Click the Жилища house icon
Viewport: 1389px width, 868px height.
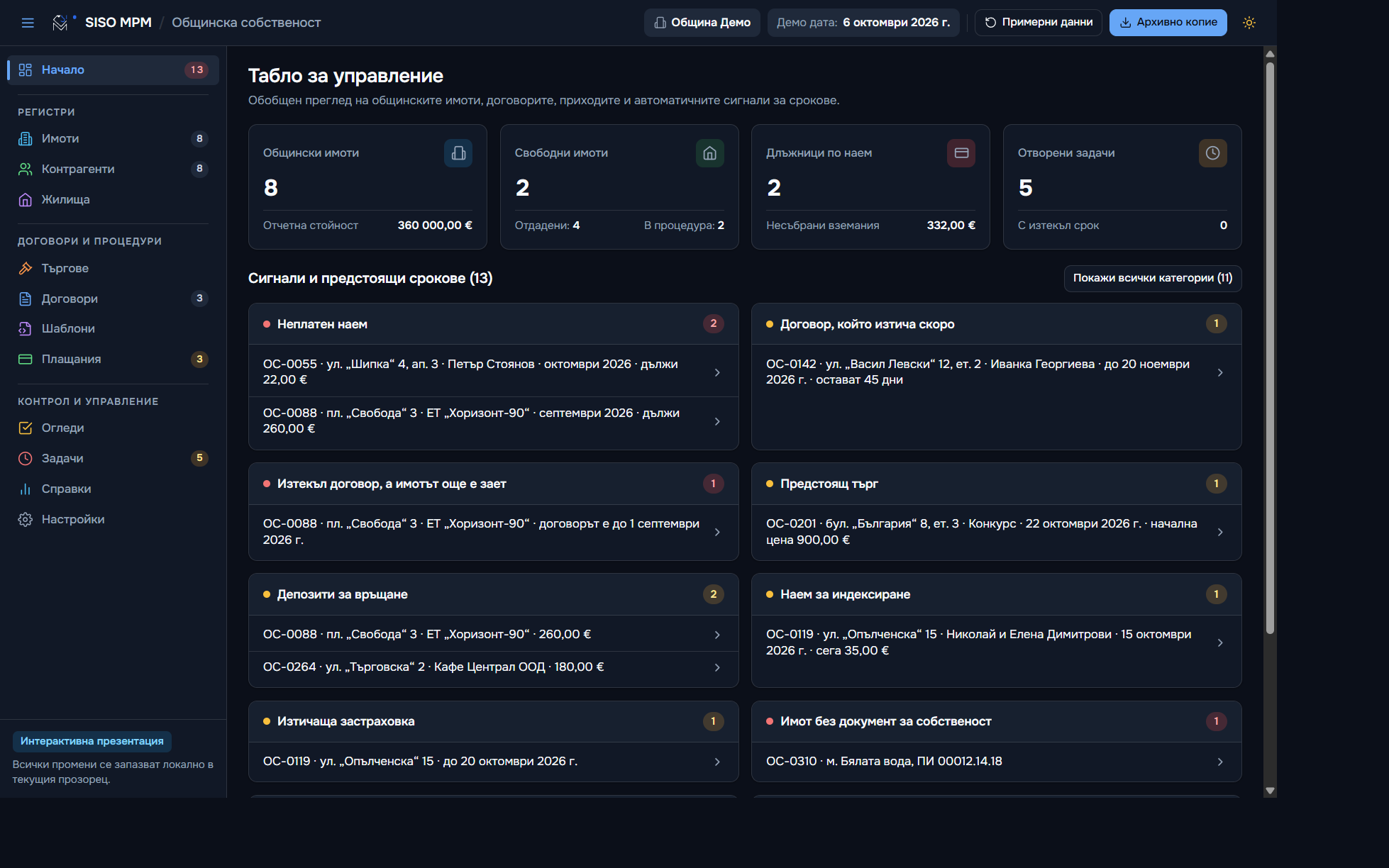pos(26,200)
